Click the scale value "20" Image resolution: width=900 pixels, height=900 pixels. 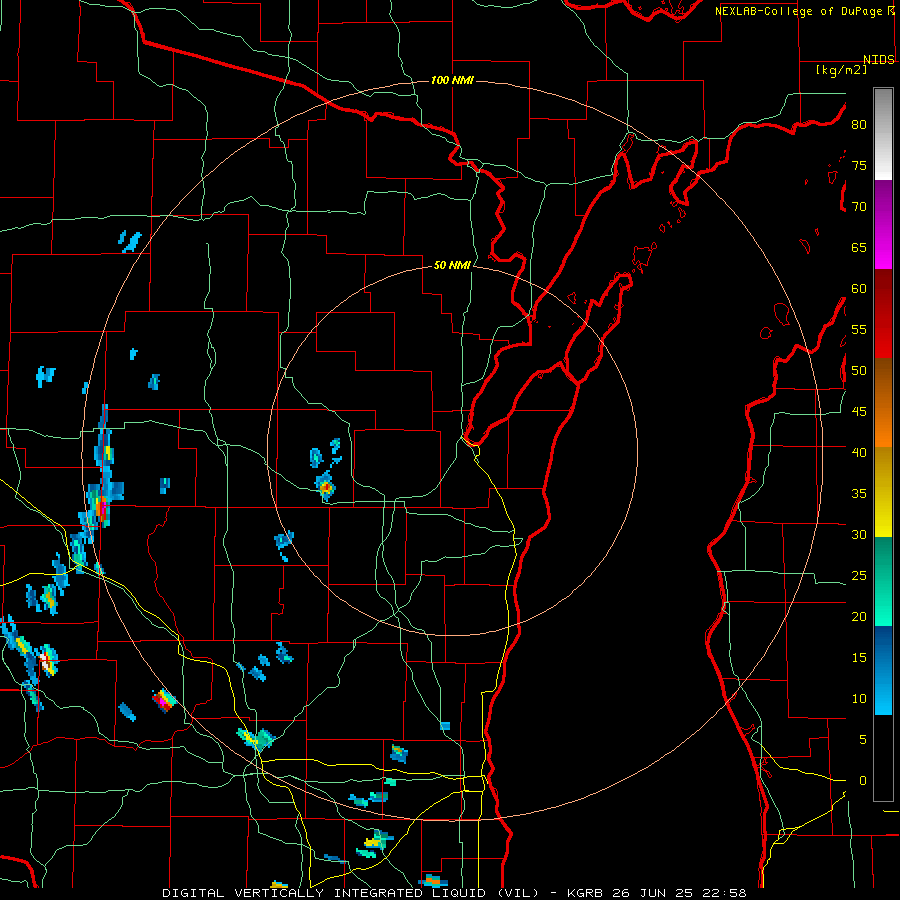(x=859, y=617)
